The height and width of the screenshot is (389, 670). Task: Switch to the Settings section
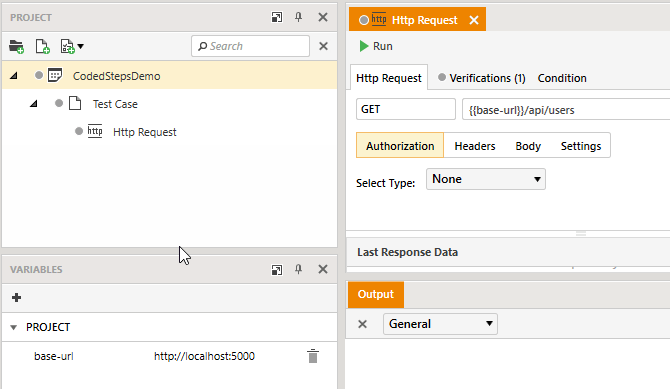[x=581, y=146]
